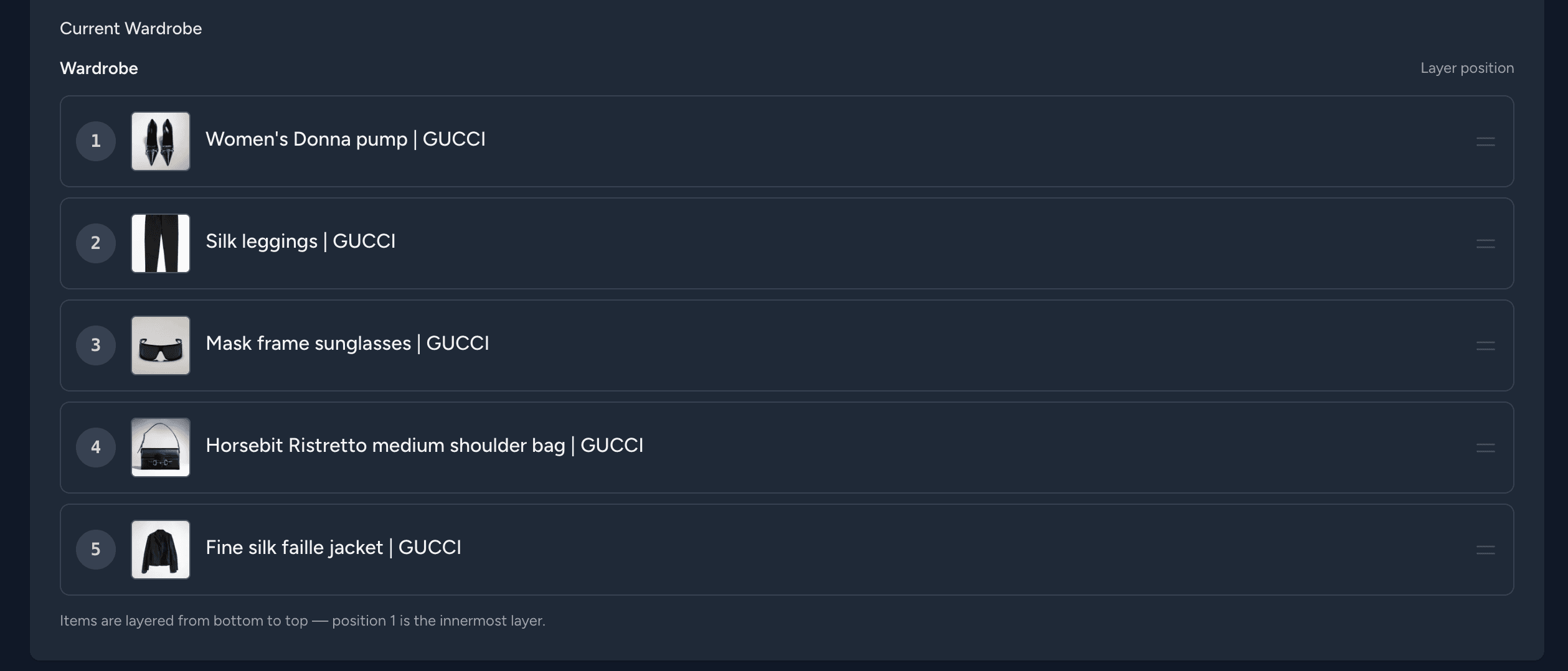The width and height of the screenshot is (1568, 671).
Task: Select layer position badge number 5
Action: 96,550
